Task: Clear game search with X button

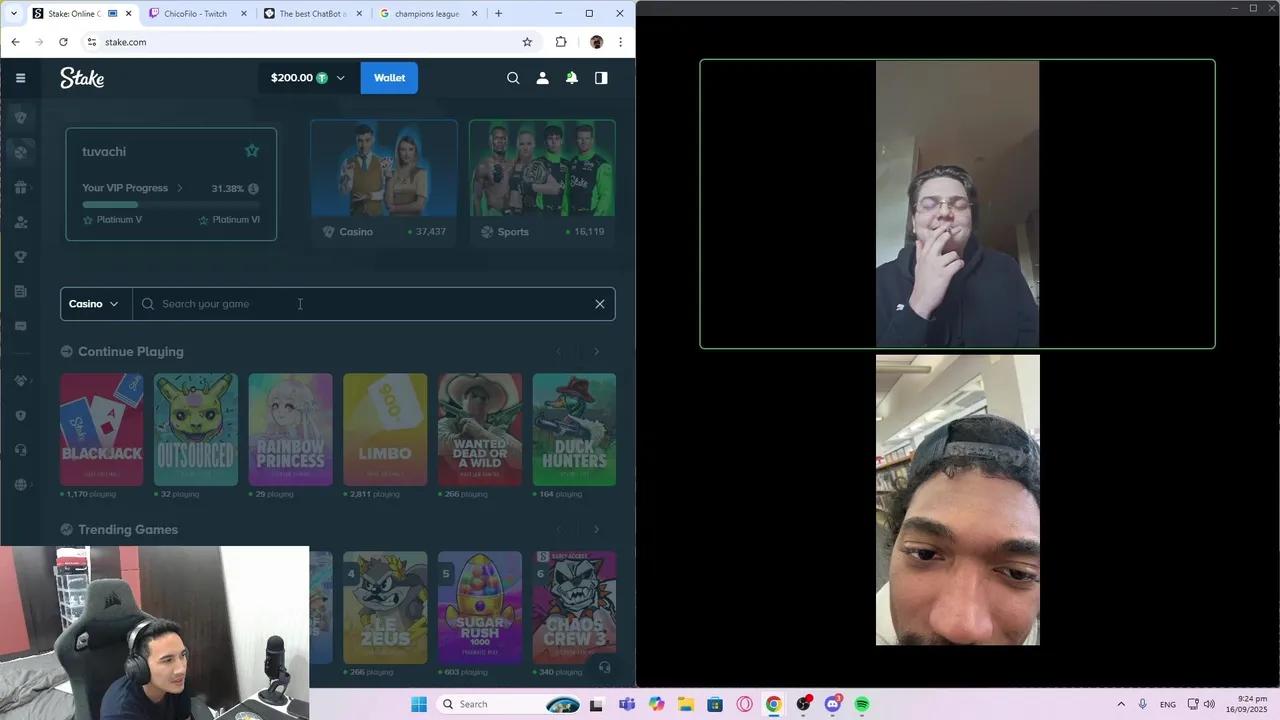Action: point(600,304)
